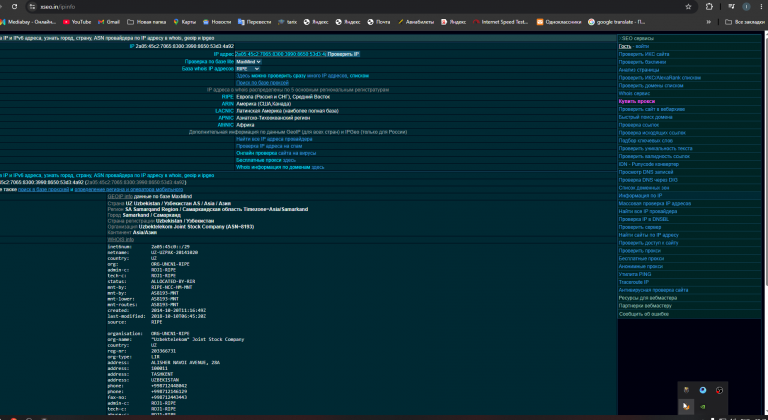
Task: Open the Одноклассники bookmark
Action: point(559,22)
